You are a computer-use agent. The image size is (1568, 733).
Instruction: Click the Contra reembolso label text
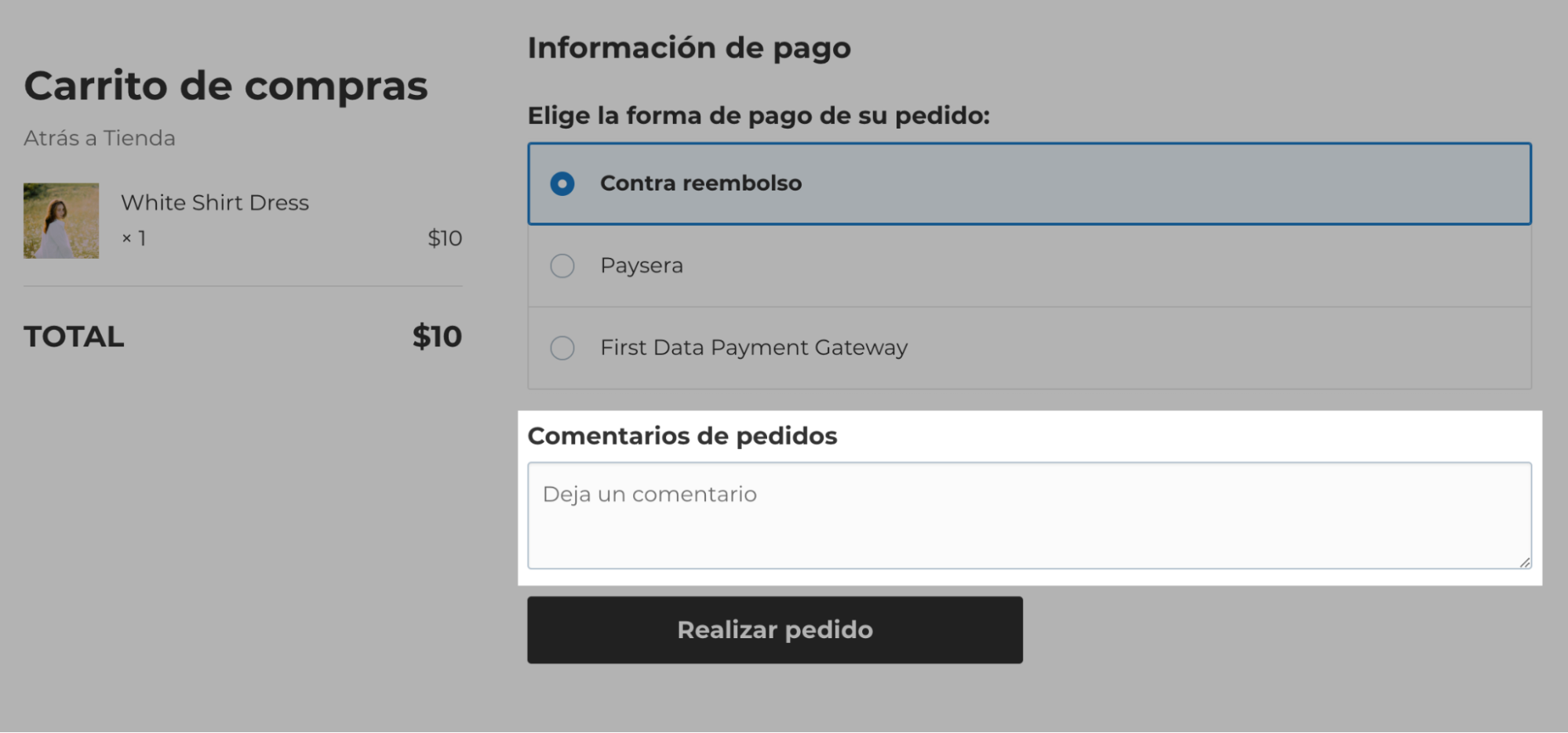pyautogui.click(x=700, y=183)
